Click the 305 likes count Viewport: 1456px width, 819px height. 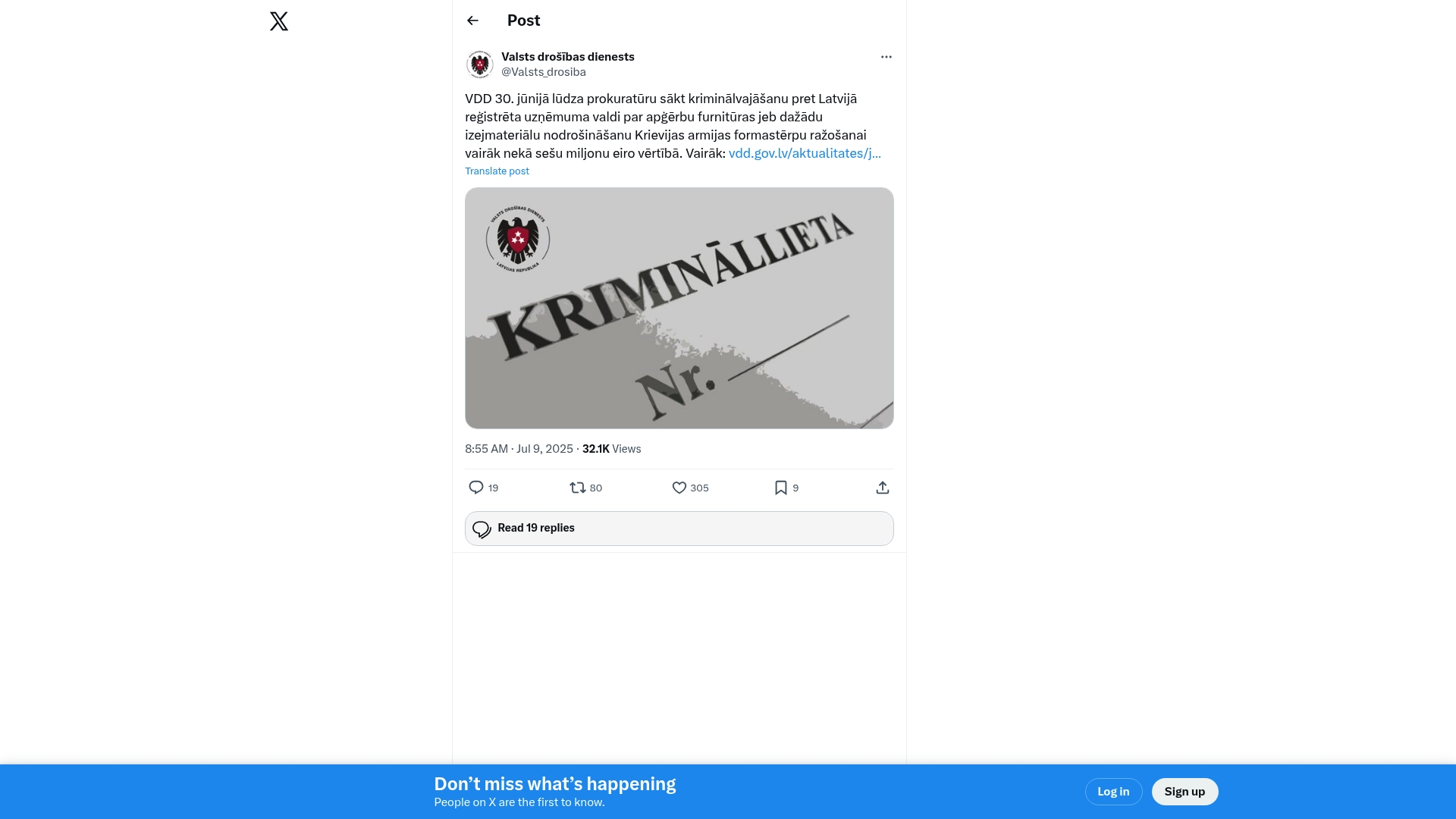pos(699,488)
